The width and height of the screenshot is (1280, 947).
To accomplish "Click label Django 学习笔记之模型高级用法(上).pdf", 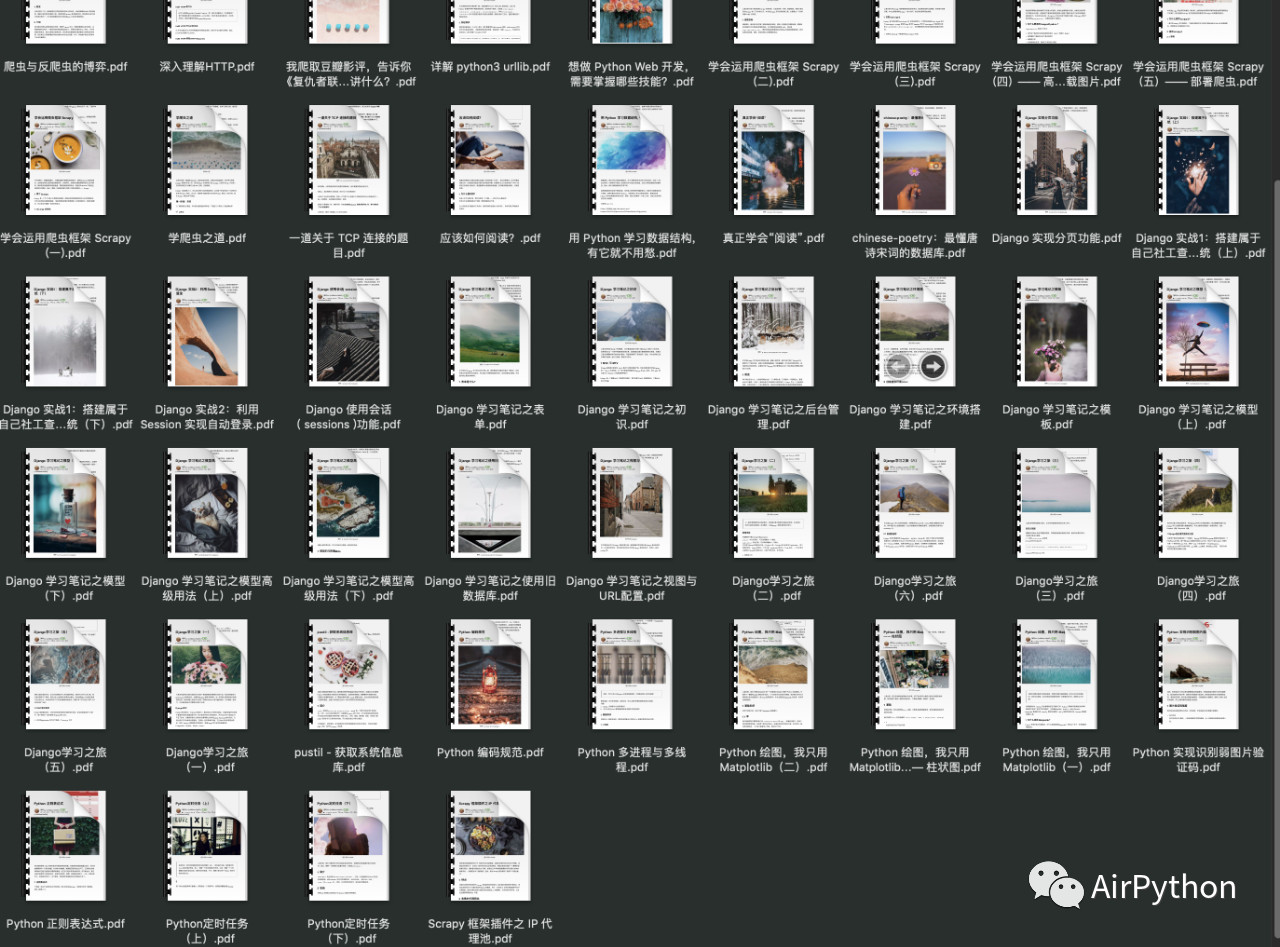I will point(207,588).
